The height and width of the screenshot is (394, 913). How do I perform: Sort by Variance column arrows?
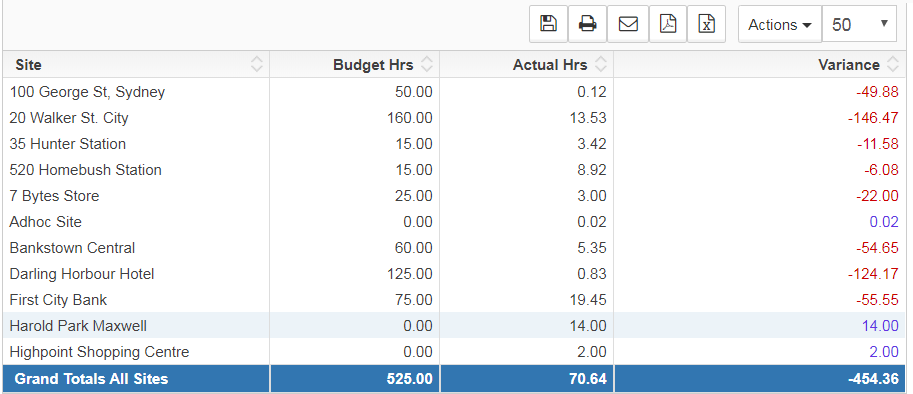tap(893, 65)
